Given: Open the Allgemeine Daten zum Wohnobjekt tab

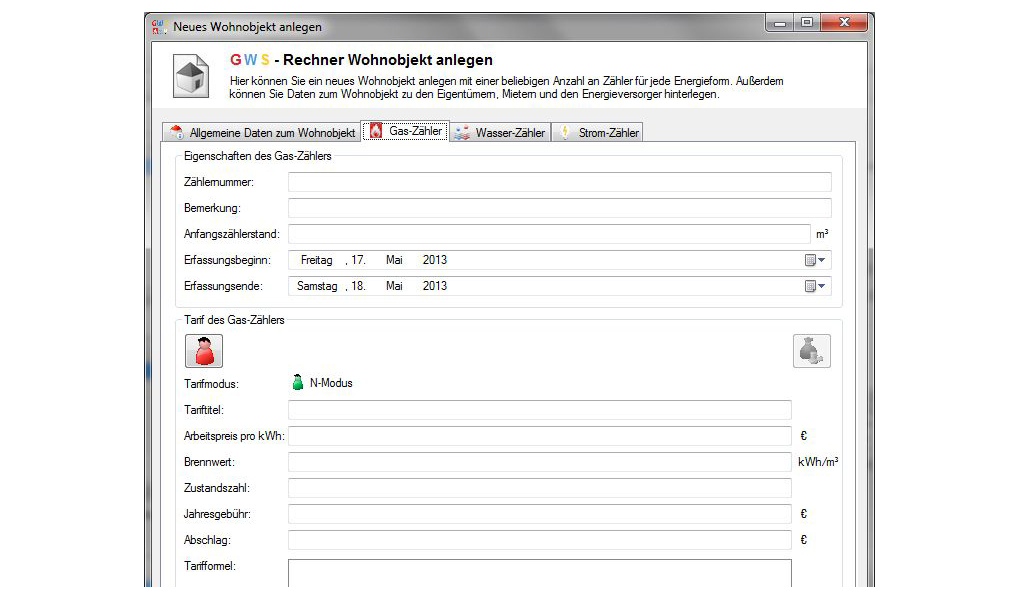Looking at the screenshot, I should (262, 132).
